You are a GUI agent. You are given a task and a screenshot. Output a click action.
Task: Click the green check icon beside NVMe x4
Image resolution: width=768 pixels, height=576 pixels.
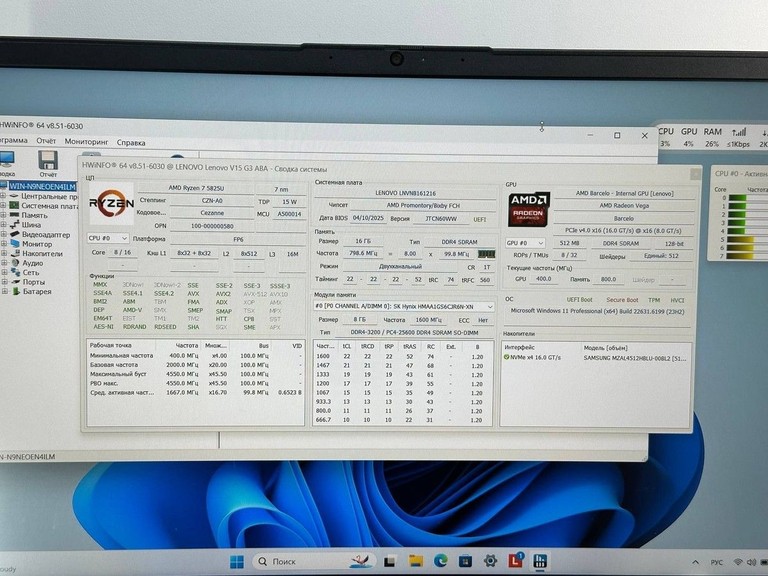click(506, 358)
